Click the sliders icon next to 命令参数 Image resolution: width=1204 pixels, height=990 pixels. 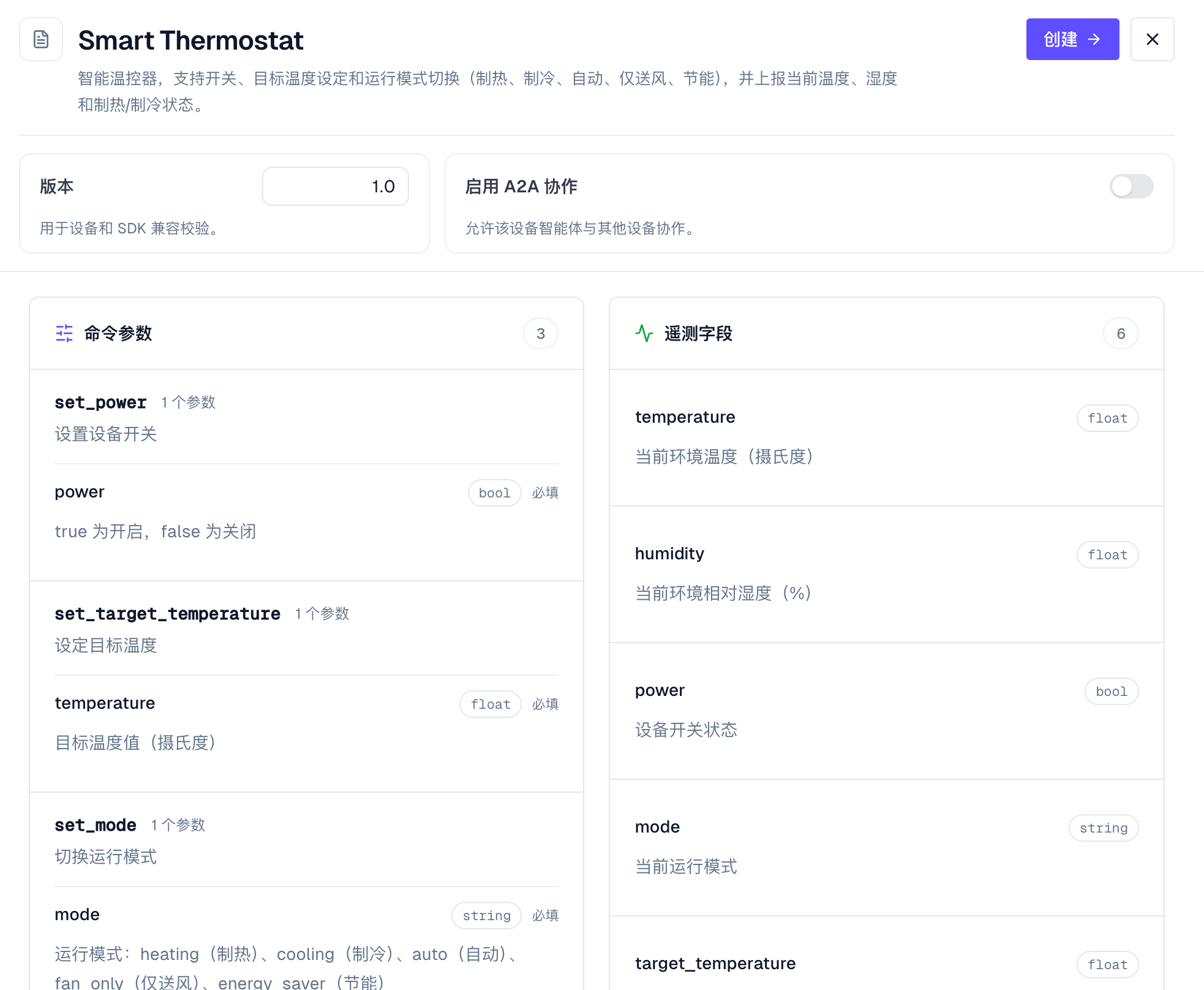pyautogui.click(x=64, y=333)
